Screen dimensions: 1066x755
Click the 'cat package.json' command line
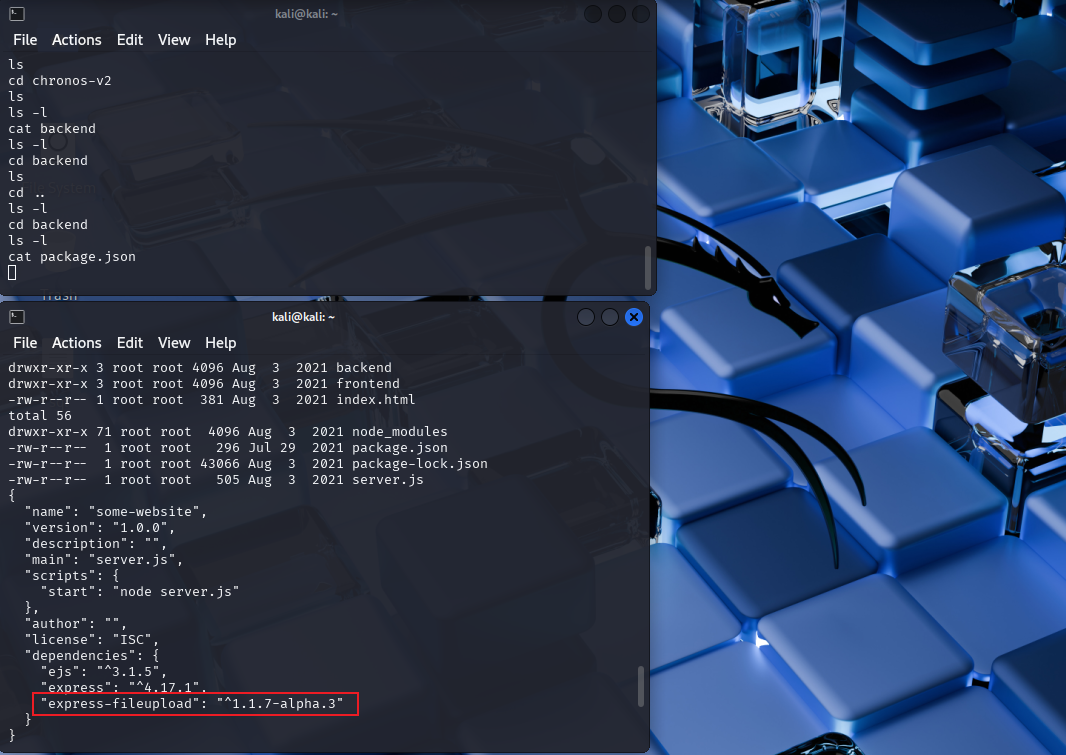(x=72, y=256)
